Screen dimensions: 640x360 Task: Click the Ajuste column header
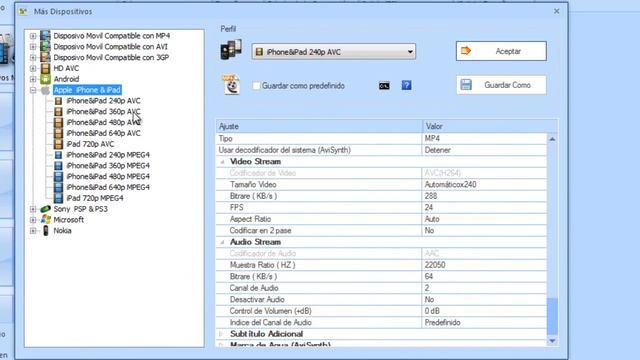tap(319, 126)
